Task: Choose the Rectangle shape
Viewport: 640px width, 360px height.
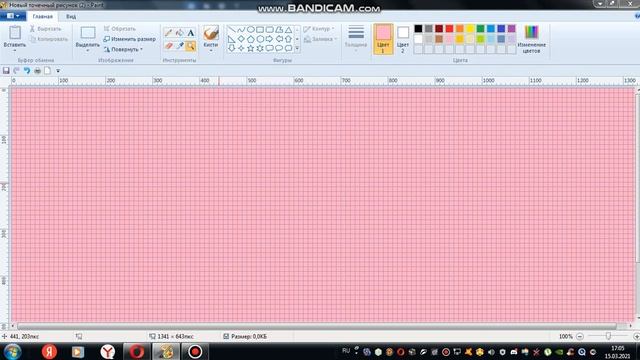Action: (260, 29)
